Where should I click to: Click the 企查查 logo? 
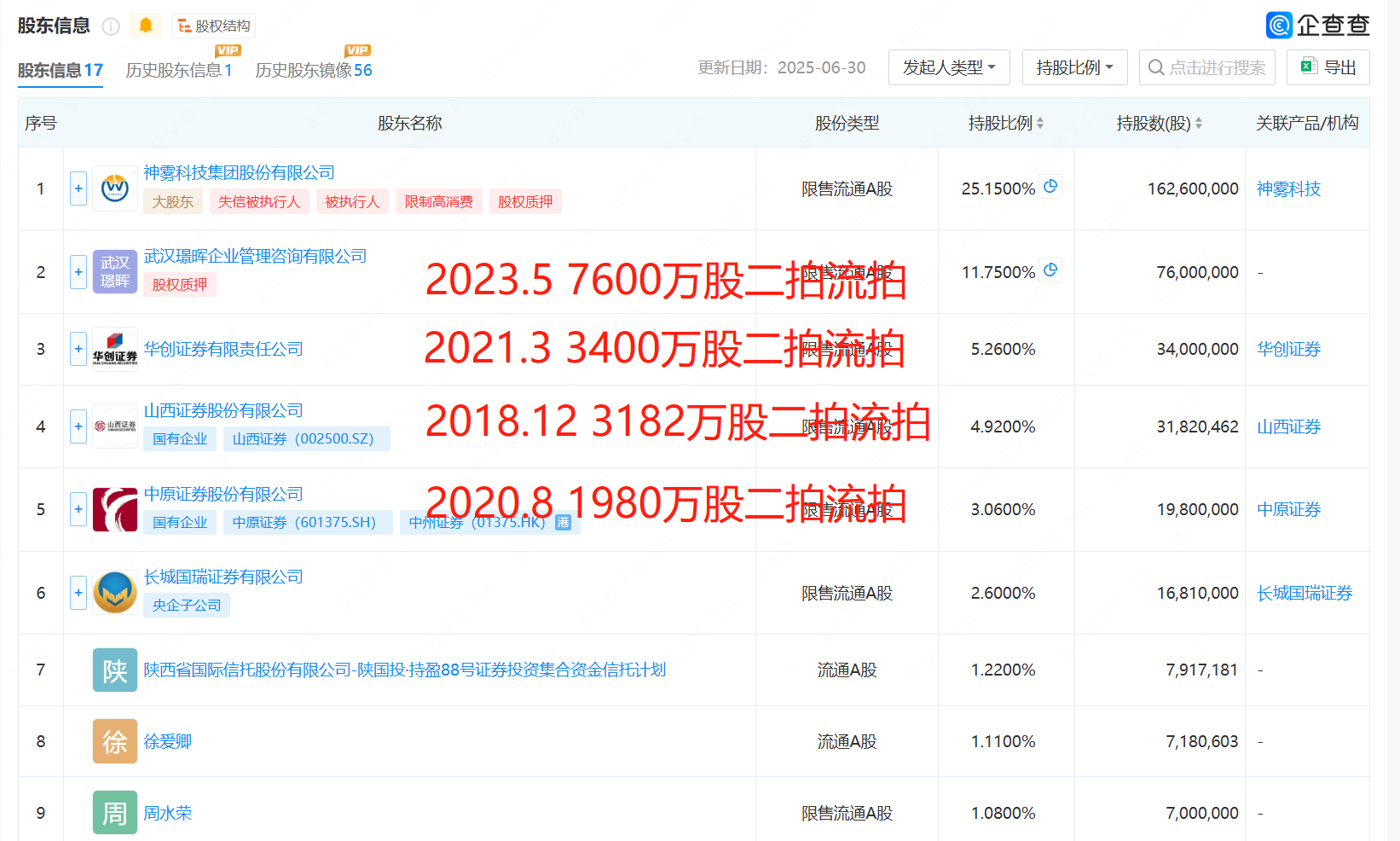pyautogui.click(x=1318, y=25)
